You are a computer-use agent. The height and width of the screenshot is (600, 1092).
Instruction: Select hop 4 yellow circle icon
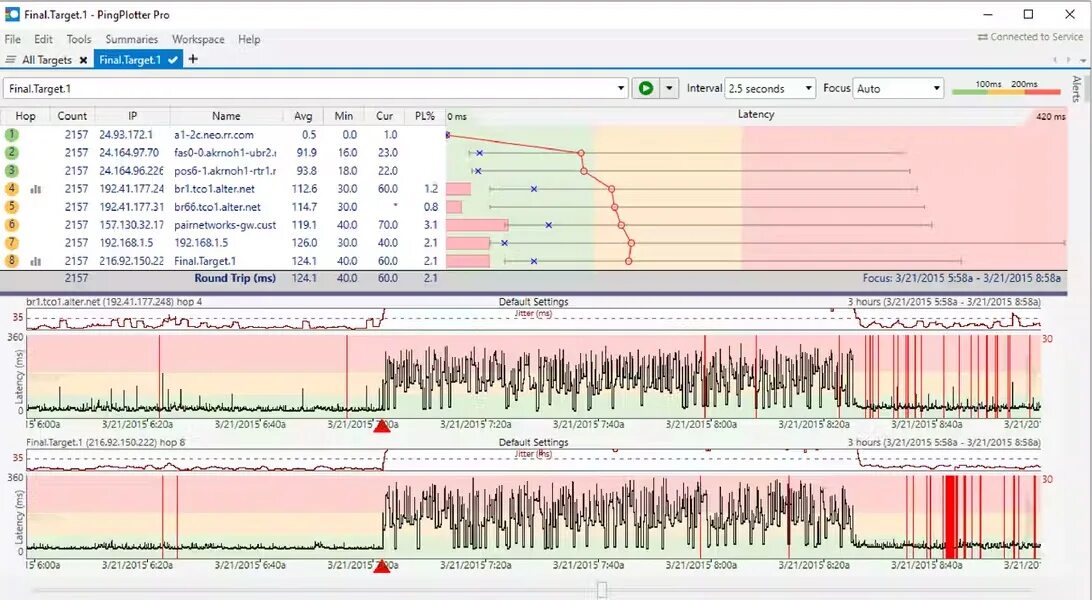[11, 189]
